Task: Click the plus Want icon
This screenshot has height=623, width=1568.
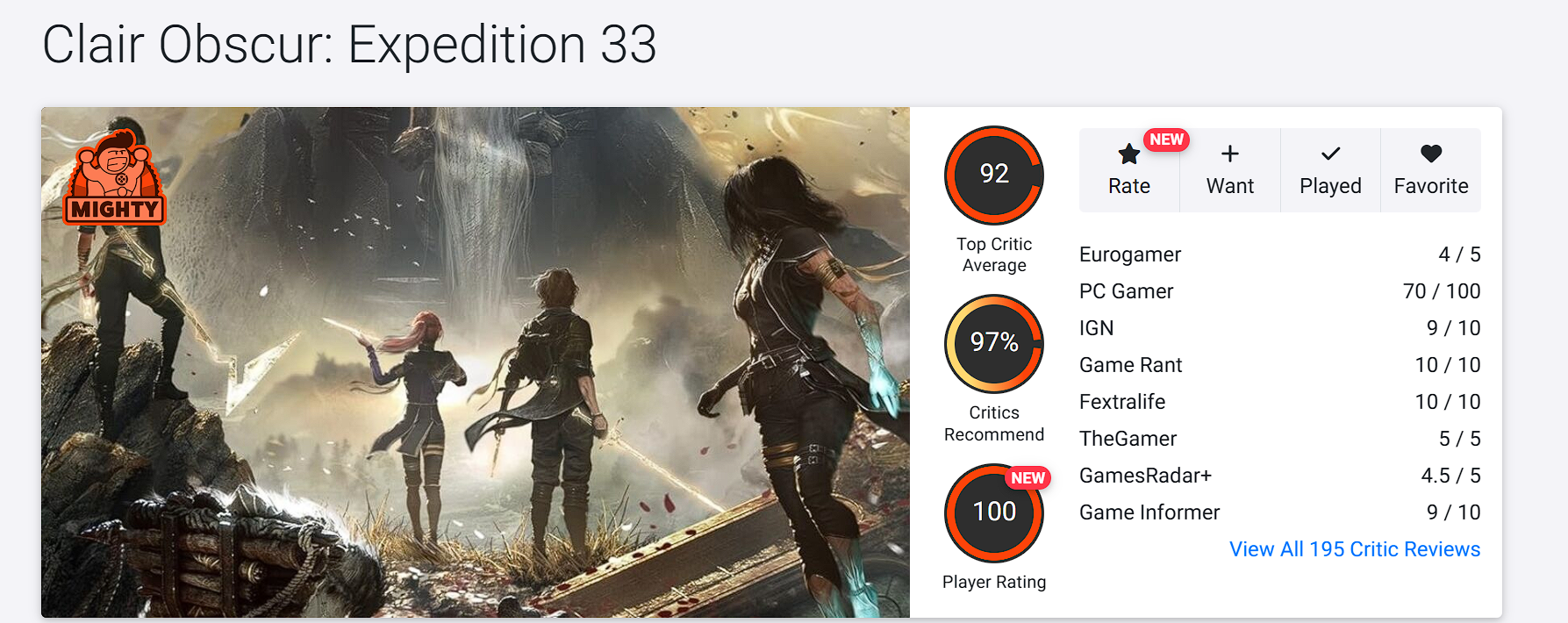Action: (1229, 154)
